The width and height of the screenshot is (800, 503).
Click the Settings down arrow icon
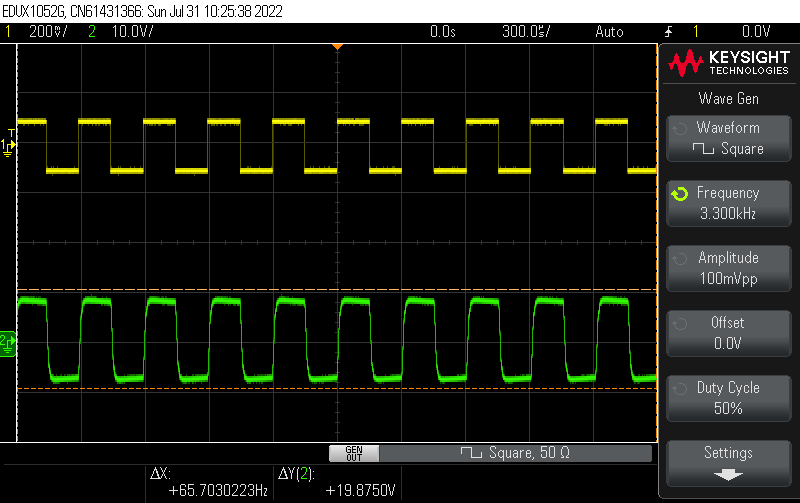(729, 475)
